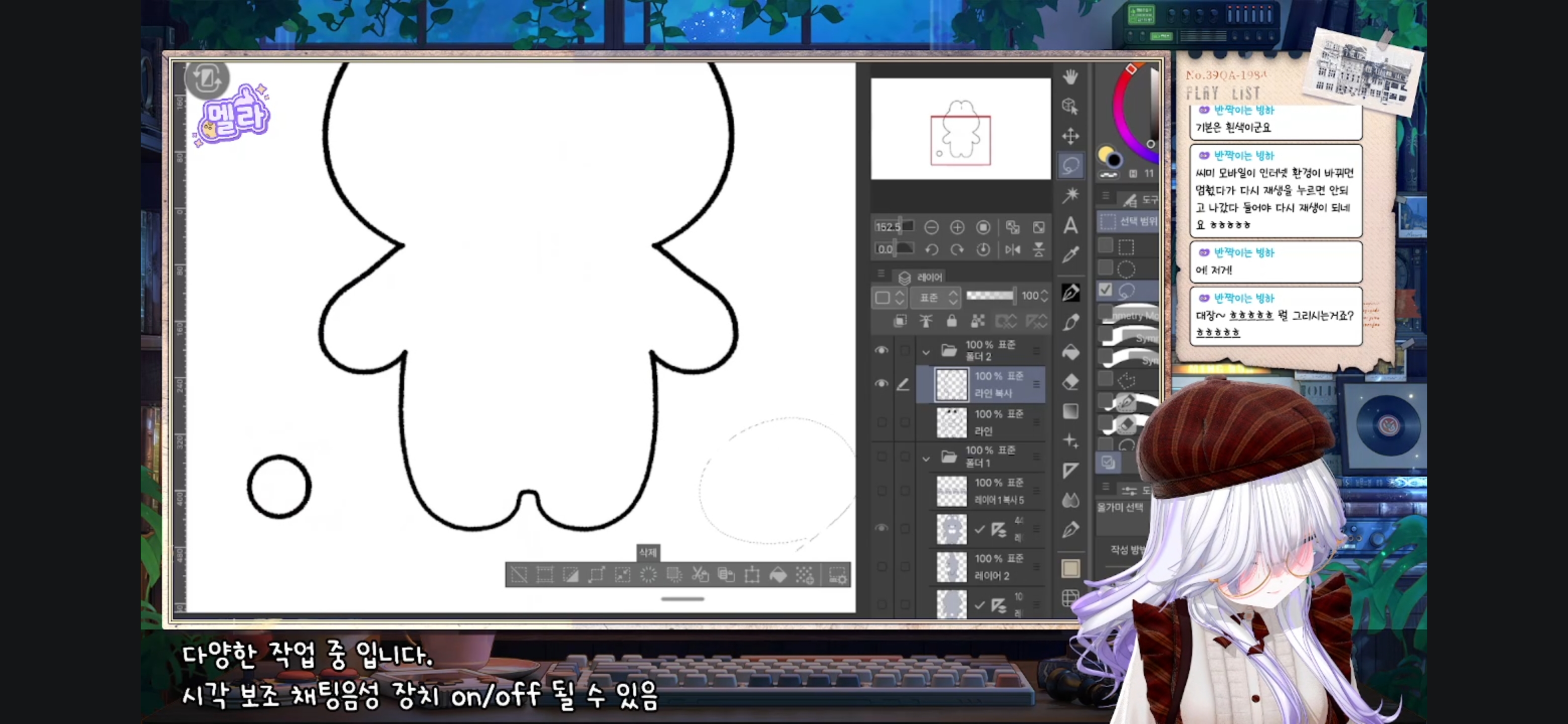Select the black main color swatch

[1115, 159]
